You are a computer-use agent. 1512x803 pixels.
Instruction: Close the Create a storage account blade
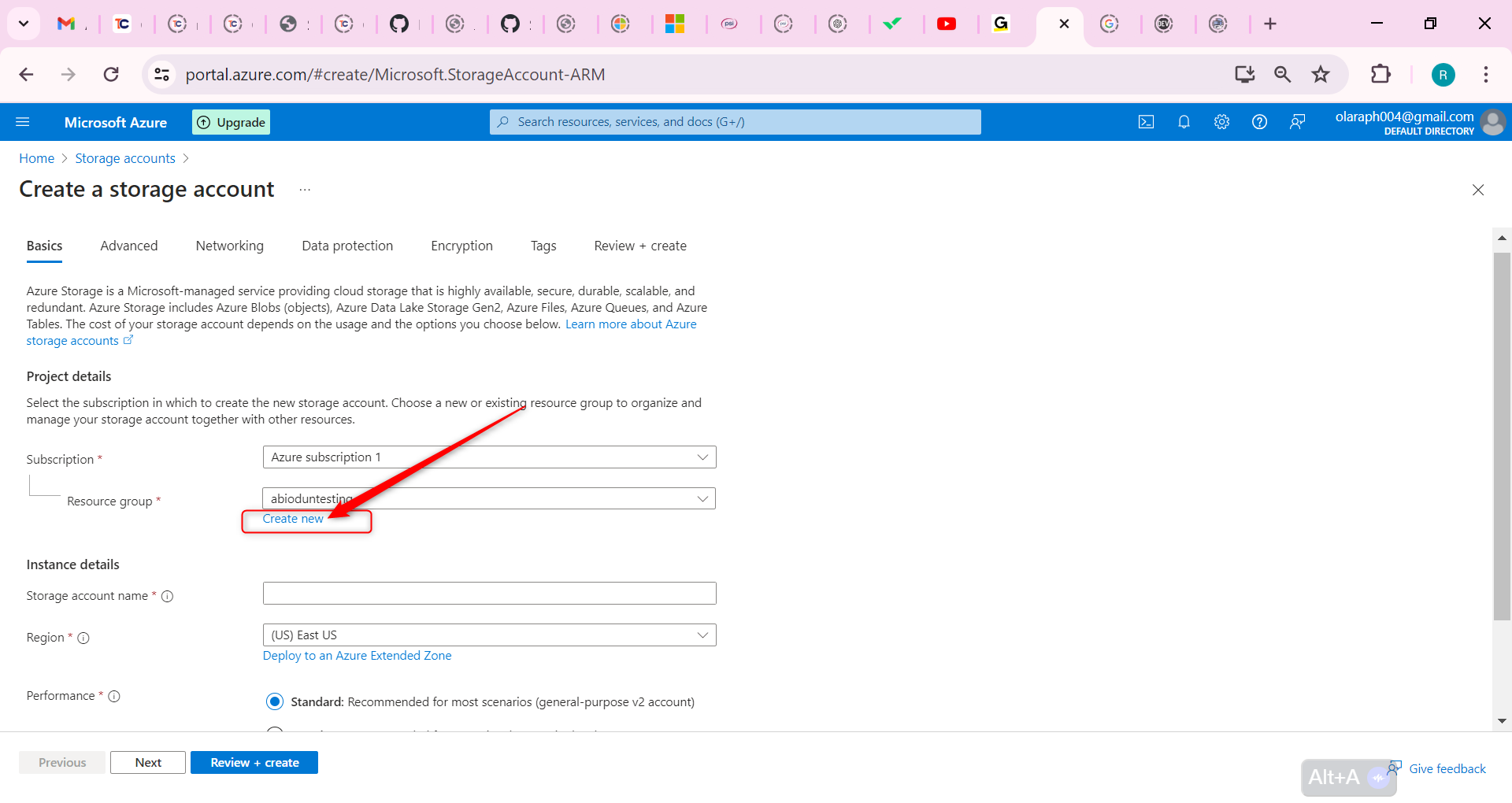(x=1478, y=190)
